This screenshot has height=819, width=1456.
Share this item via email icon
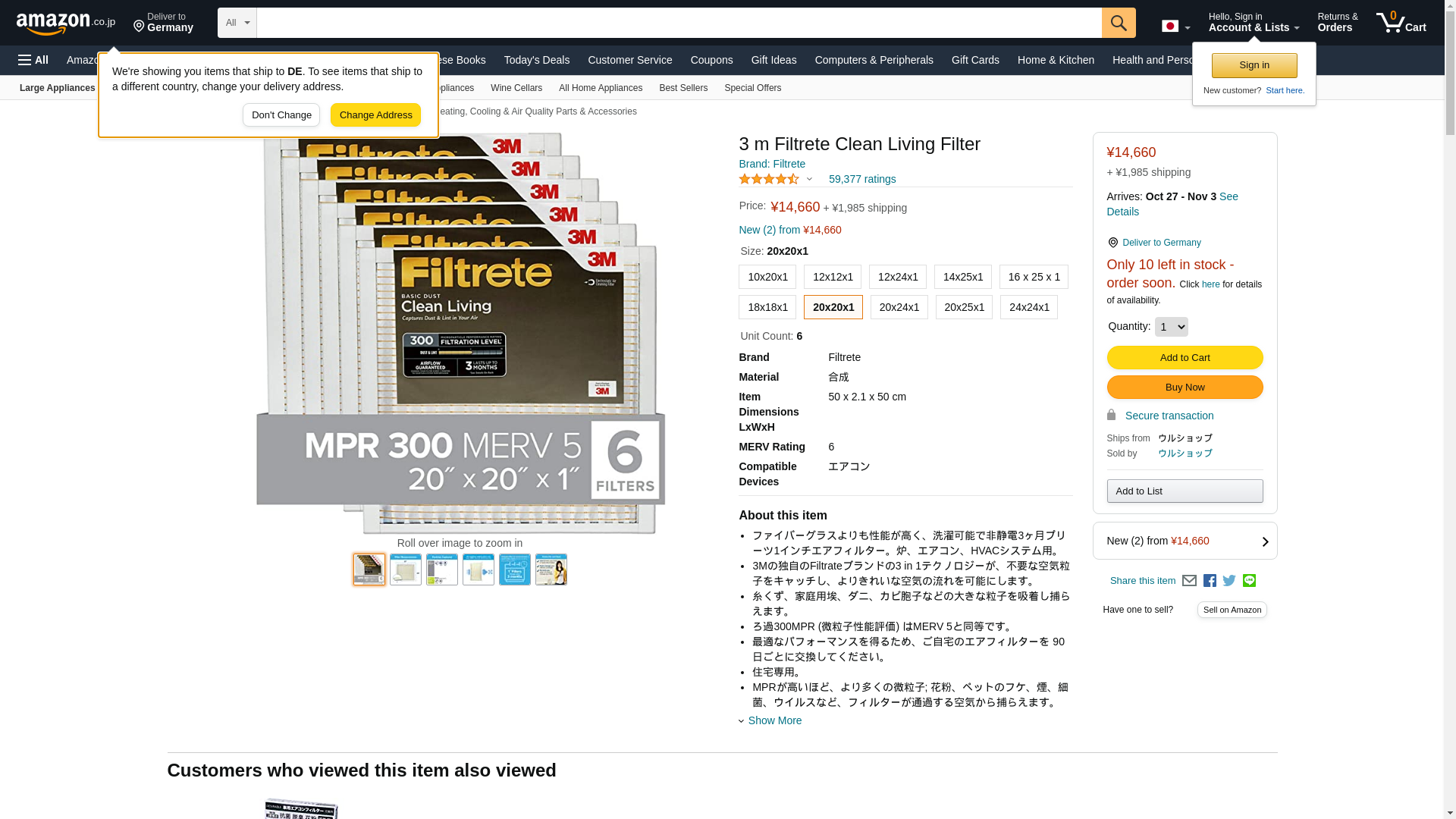click(1189, 581)
